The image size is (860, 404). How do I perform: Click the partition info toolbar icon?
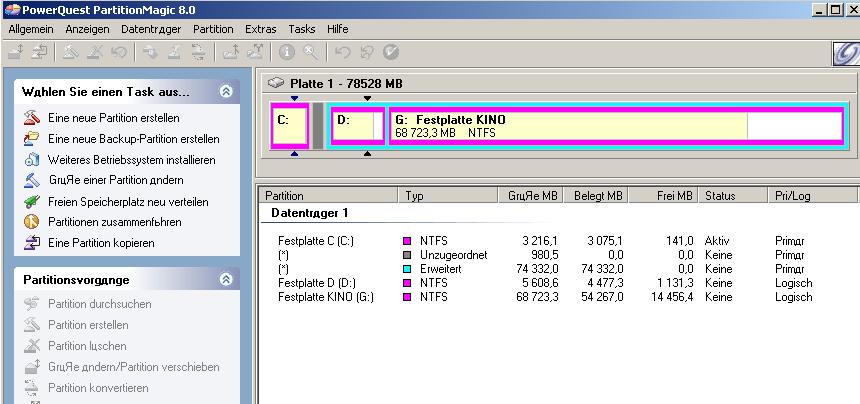point(286,52)
